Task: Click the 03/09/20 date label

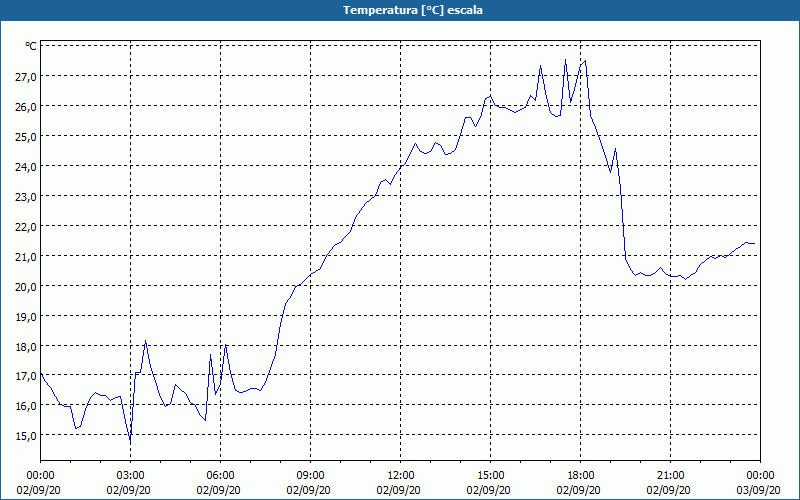Action: pos(759,490)
